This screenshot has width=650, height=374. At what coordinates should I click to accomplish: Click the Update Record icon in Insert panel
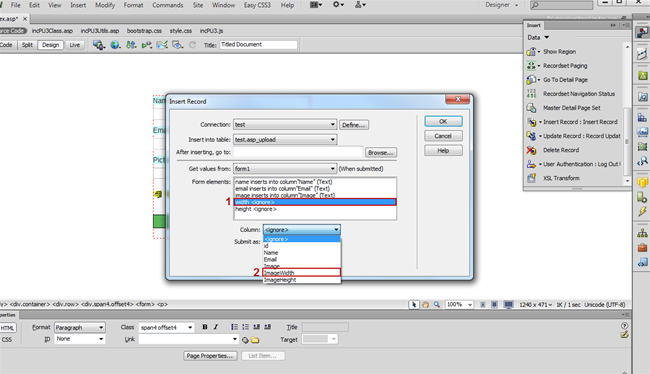pyautogui.click(x=531, y=136)
